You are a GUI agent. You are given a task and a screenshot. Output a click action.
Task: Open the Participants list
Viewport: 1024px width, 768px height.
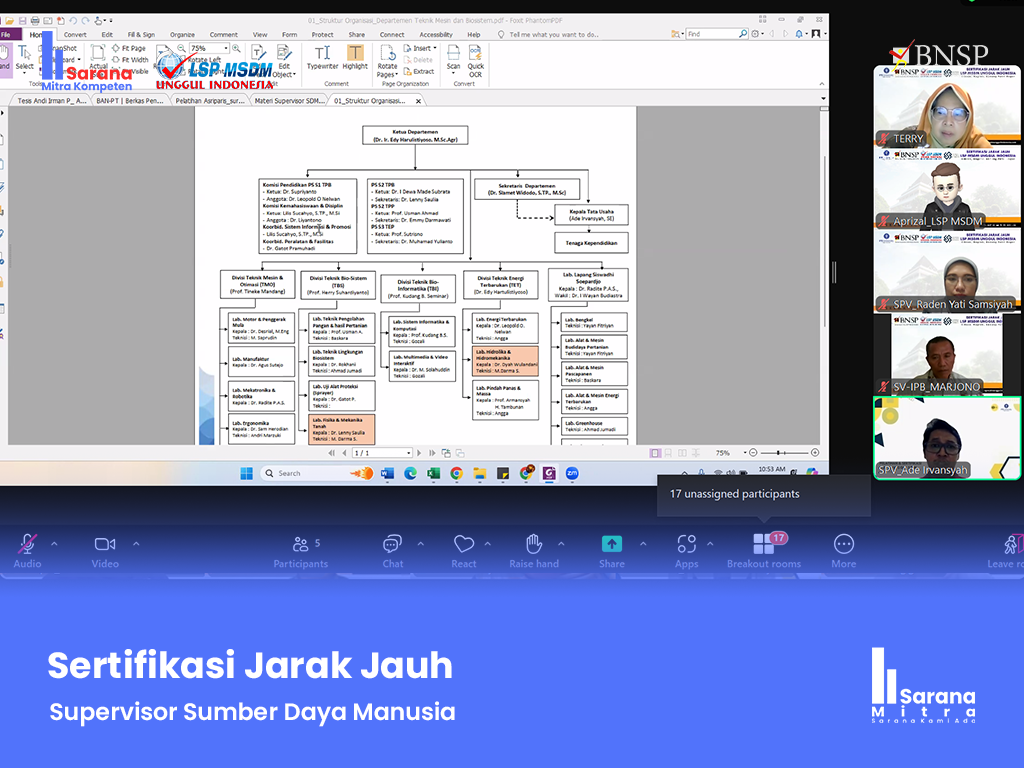pos(300,550)
